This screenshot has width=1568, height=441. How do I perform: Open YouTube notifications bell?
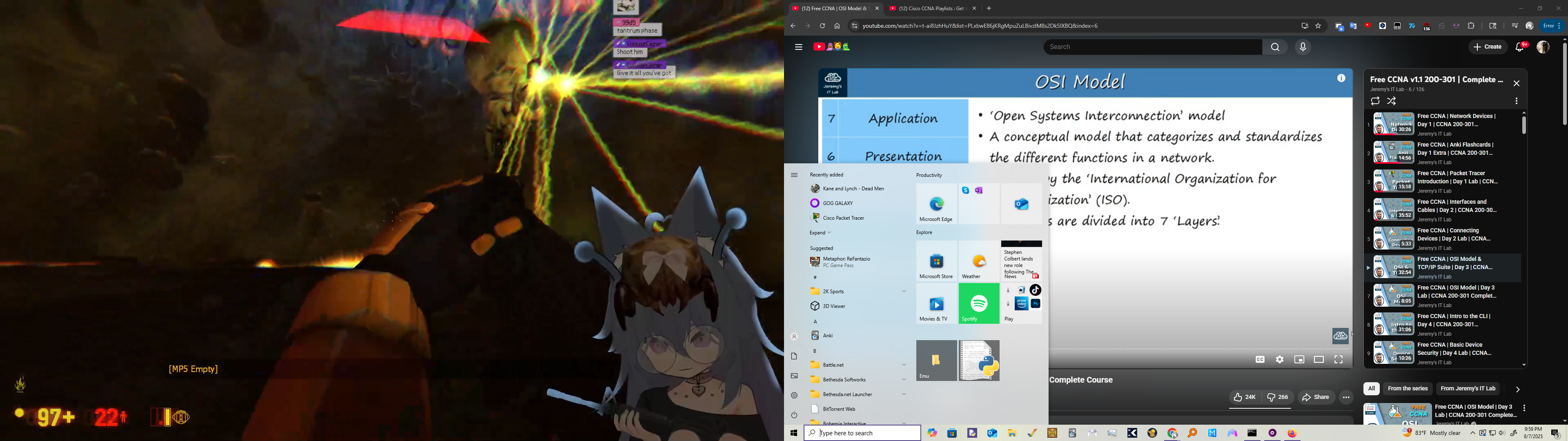(x=1520, y=47)
